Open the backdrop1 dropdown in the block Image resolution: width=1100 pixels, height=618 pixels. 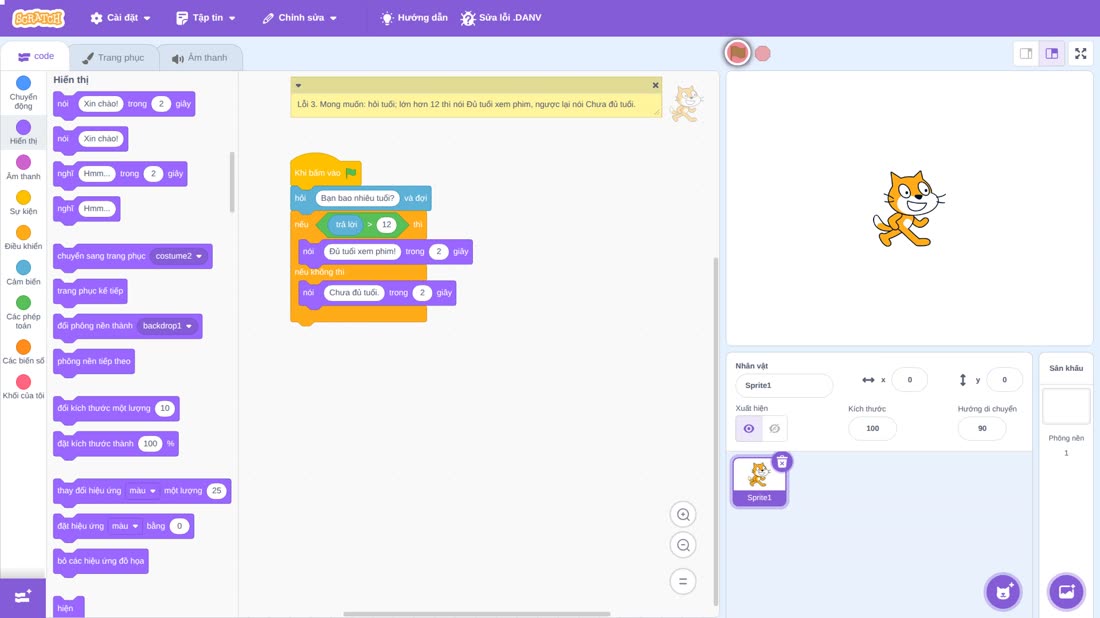point(167,326)
